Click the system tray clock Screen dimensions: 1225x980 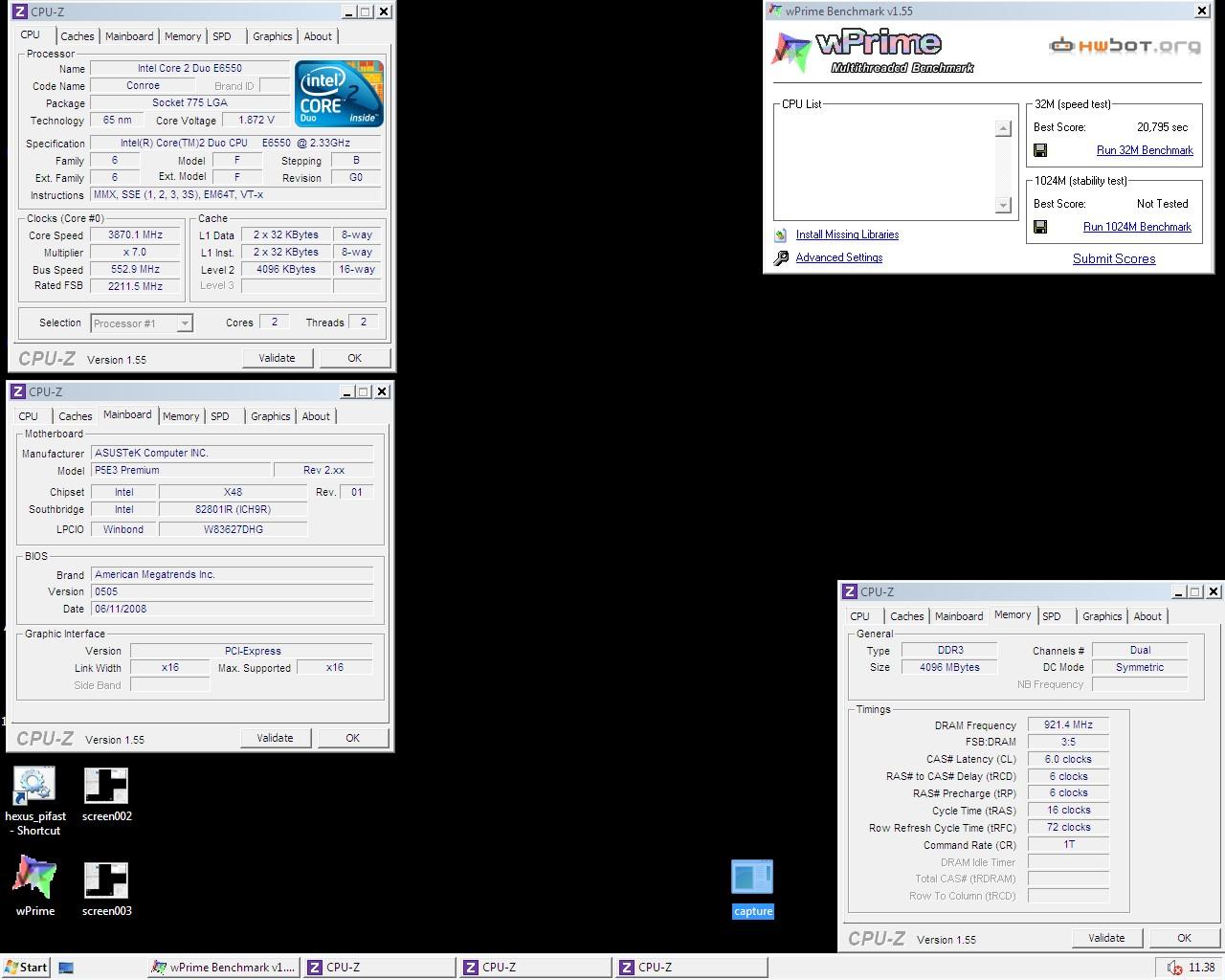pos(1202,968)
